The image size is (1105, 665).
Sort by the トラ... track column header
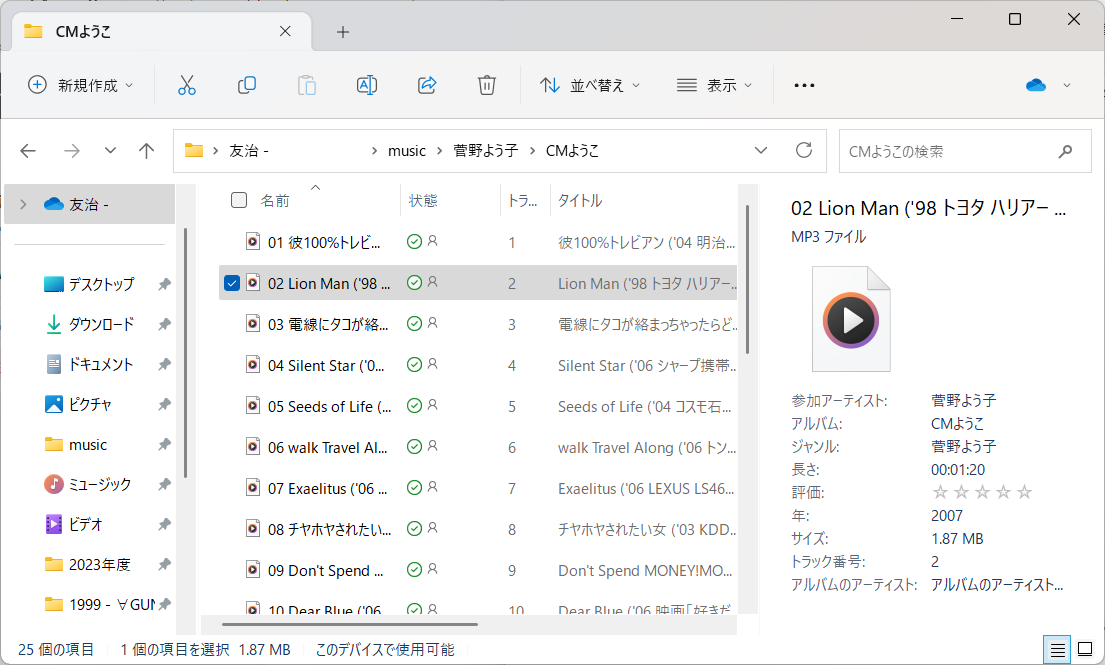pyautogui.click(x=522, y=201)
